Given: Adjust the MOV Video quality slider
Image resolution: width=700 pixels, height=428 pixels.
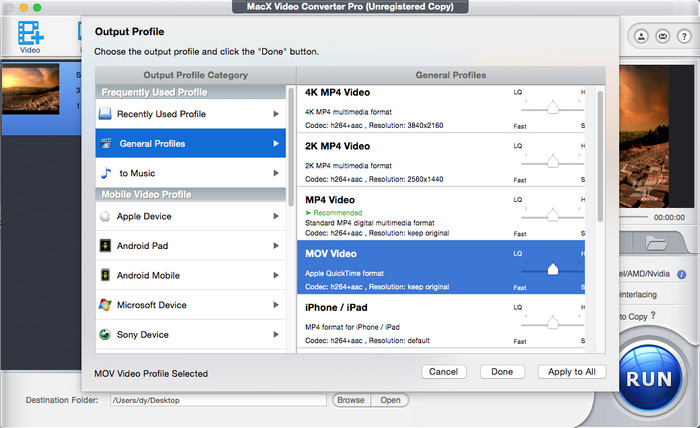Looking at the screenshot, I should pyautogui.click(x=553, y=269).
